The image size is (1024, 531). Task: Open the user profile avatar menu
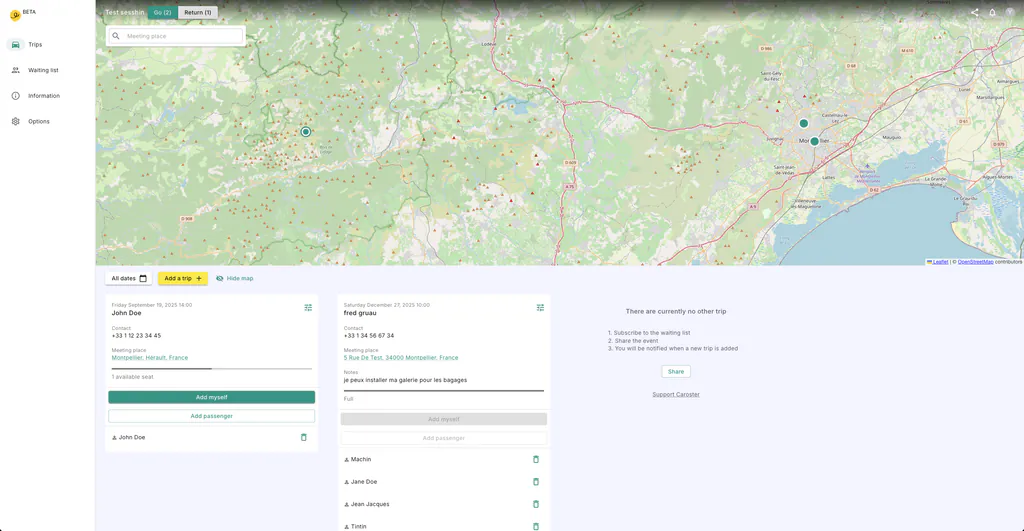[1009, 12]
